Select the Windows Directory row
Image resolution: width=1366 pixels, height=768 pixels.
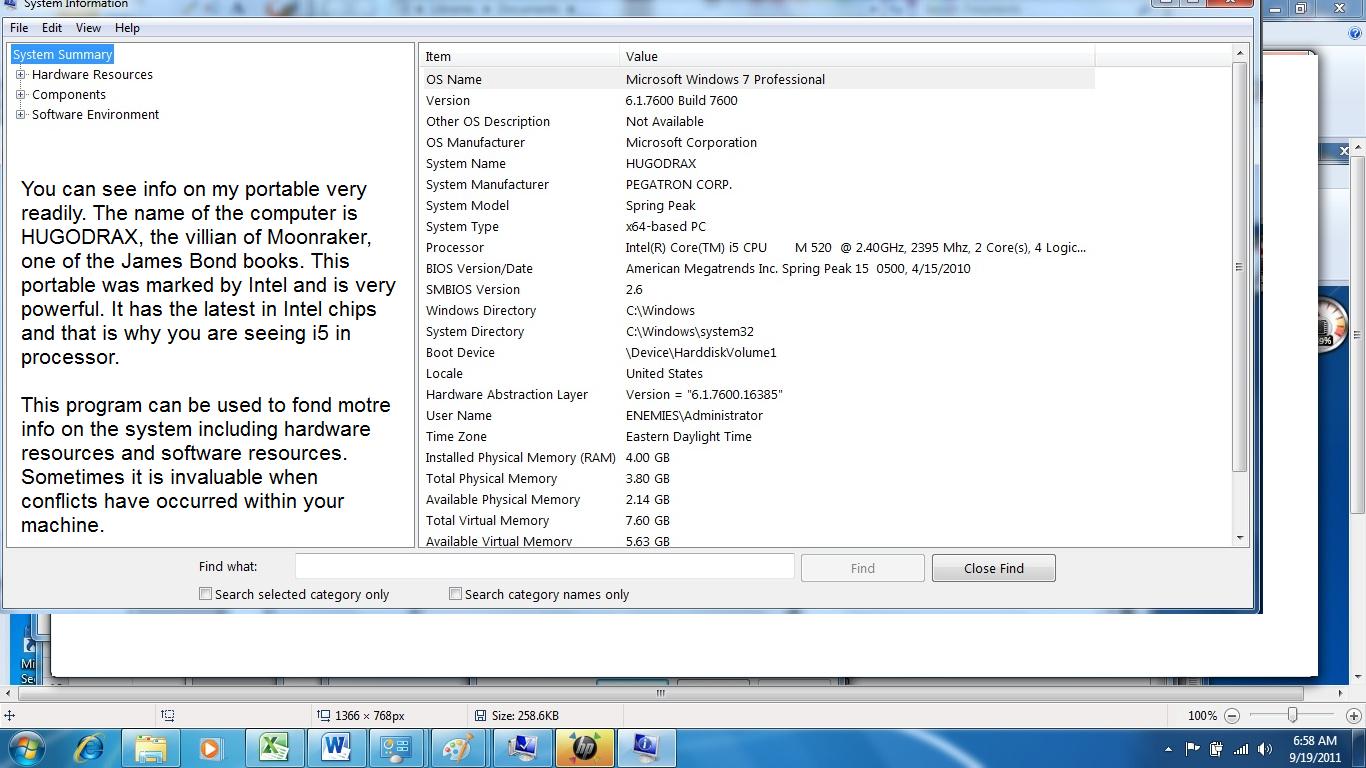coord(757,310)
